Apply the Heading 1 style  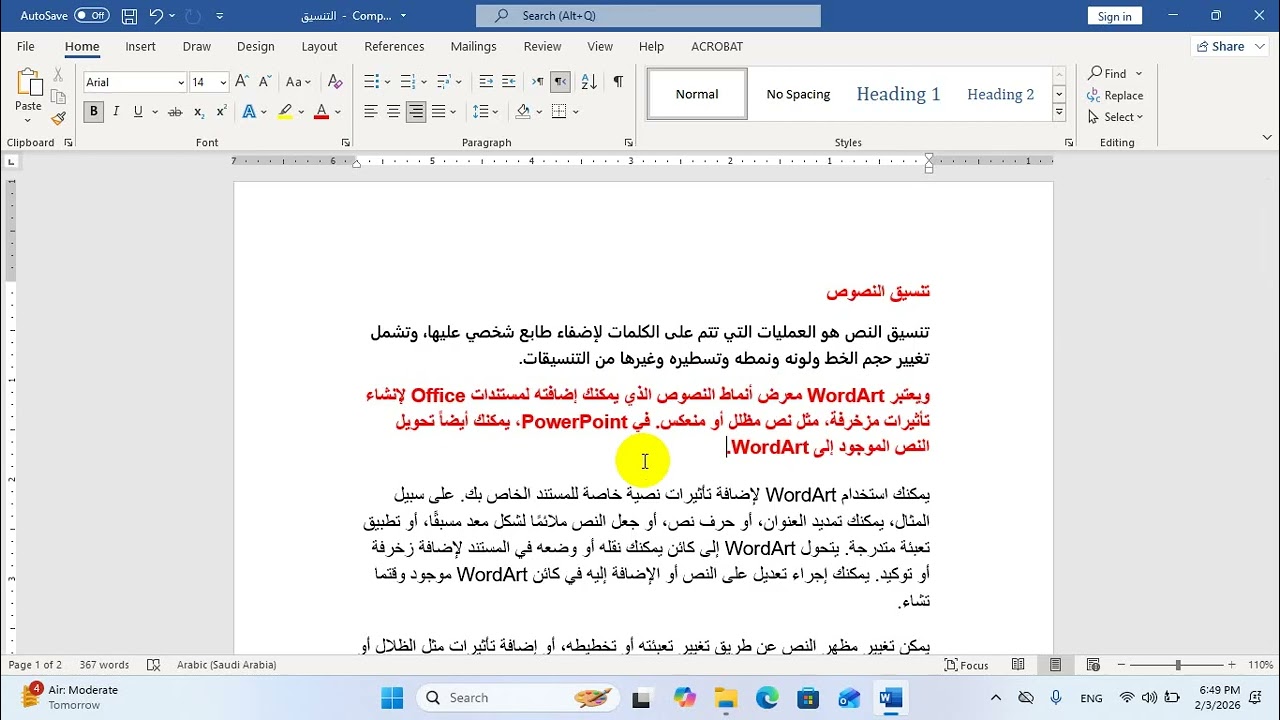(x=898, y=94)
